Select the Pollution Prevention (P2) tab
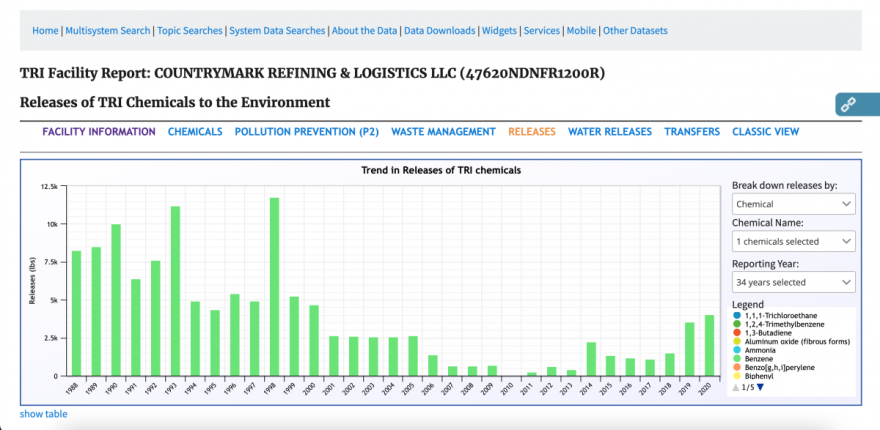The image size is (880, 430). click(x=307, y=132)
